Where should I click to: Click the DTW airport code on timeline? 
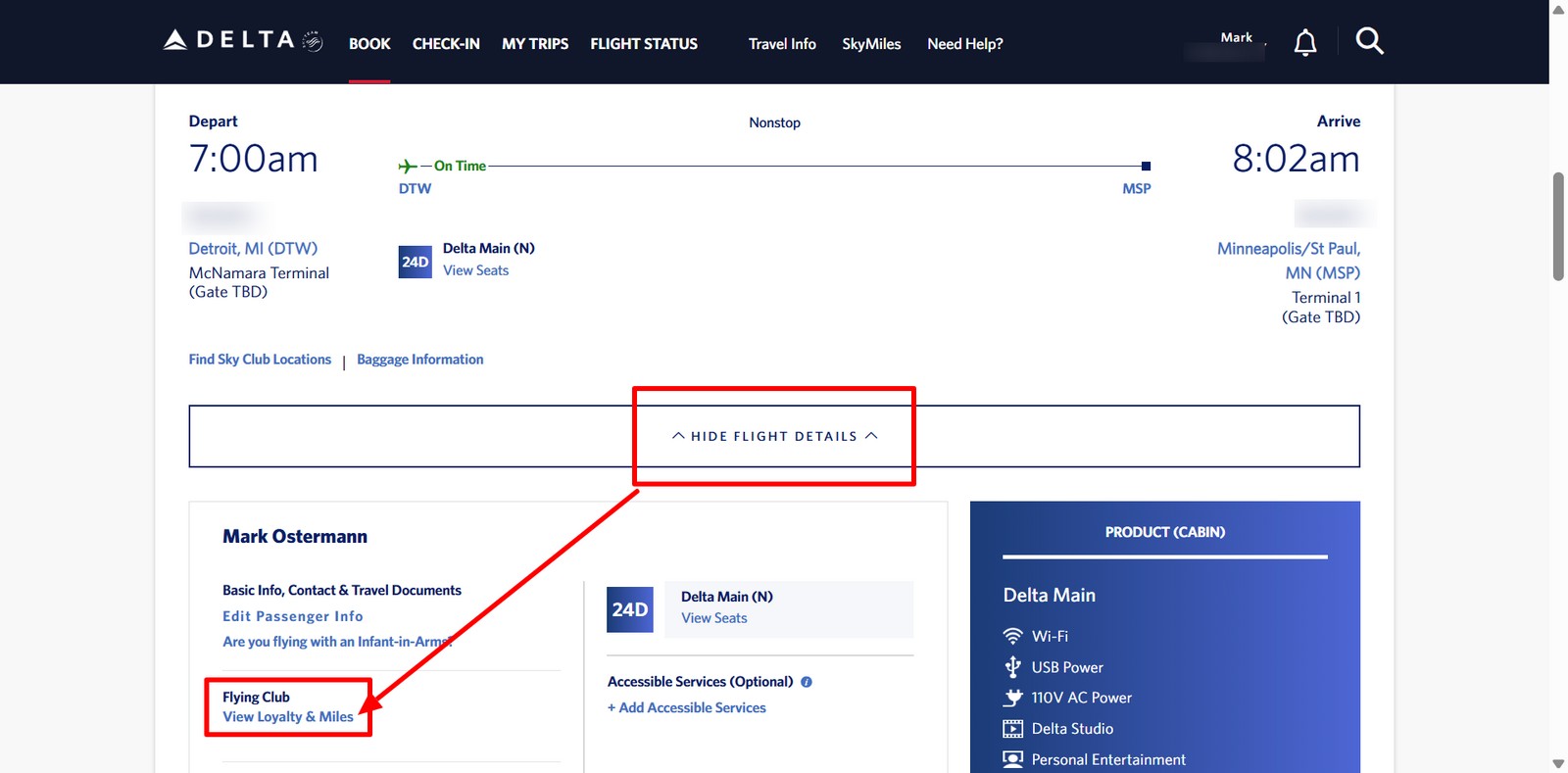[x=415, y=188]
